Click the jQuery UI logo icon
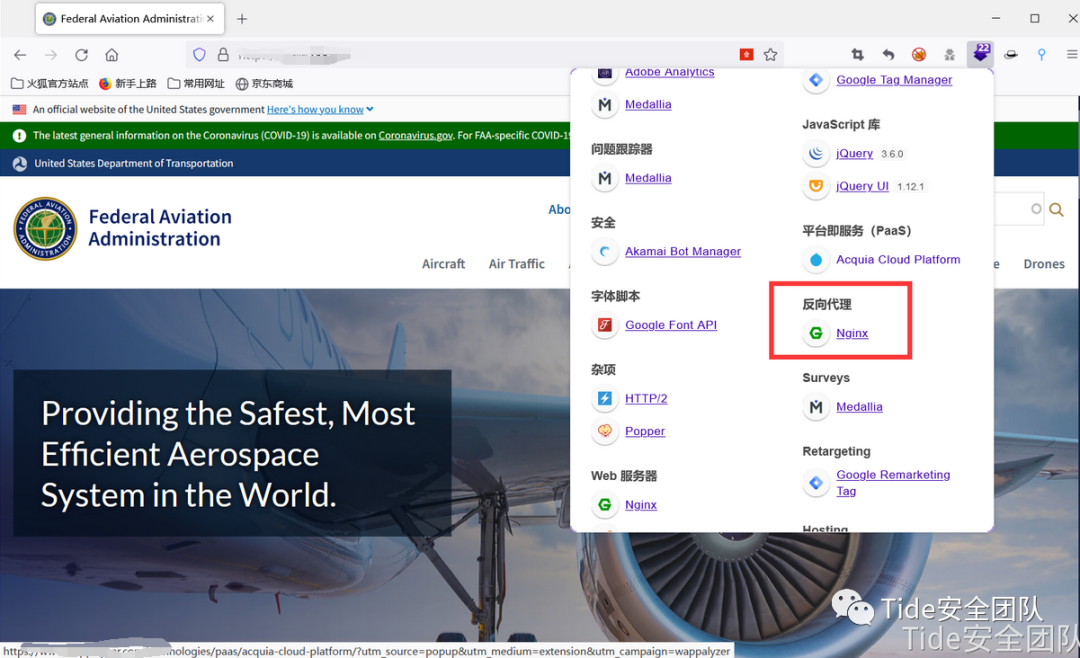The width and height of the screenshot is (1080, 658). click(816, 186)
